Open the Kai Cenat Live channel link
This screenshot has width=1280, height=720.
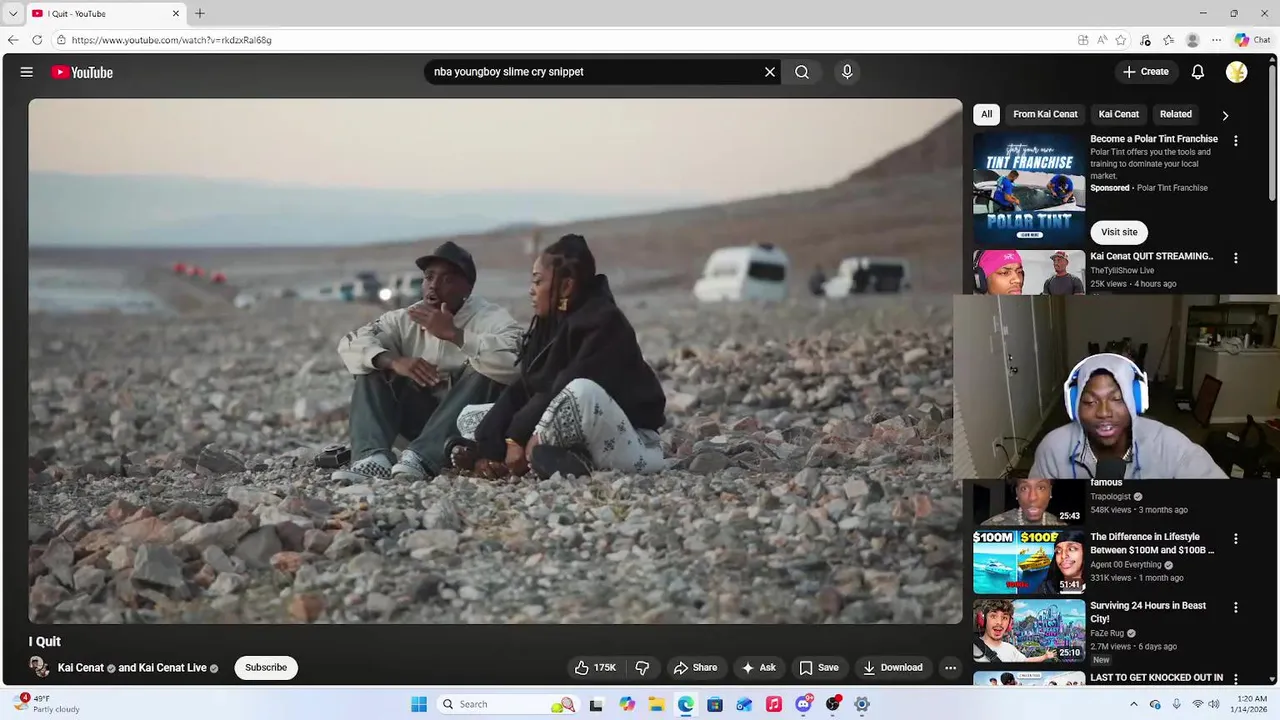172,668
